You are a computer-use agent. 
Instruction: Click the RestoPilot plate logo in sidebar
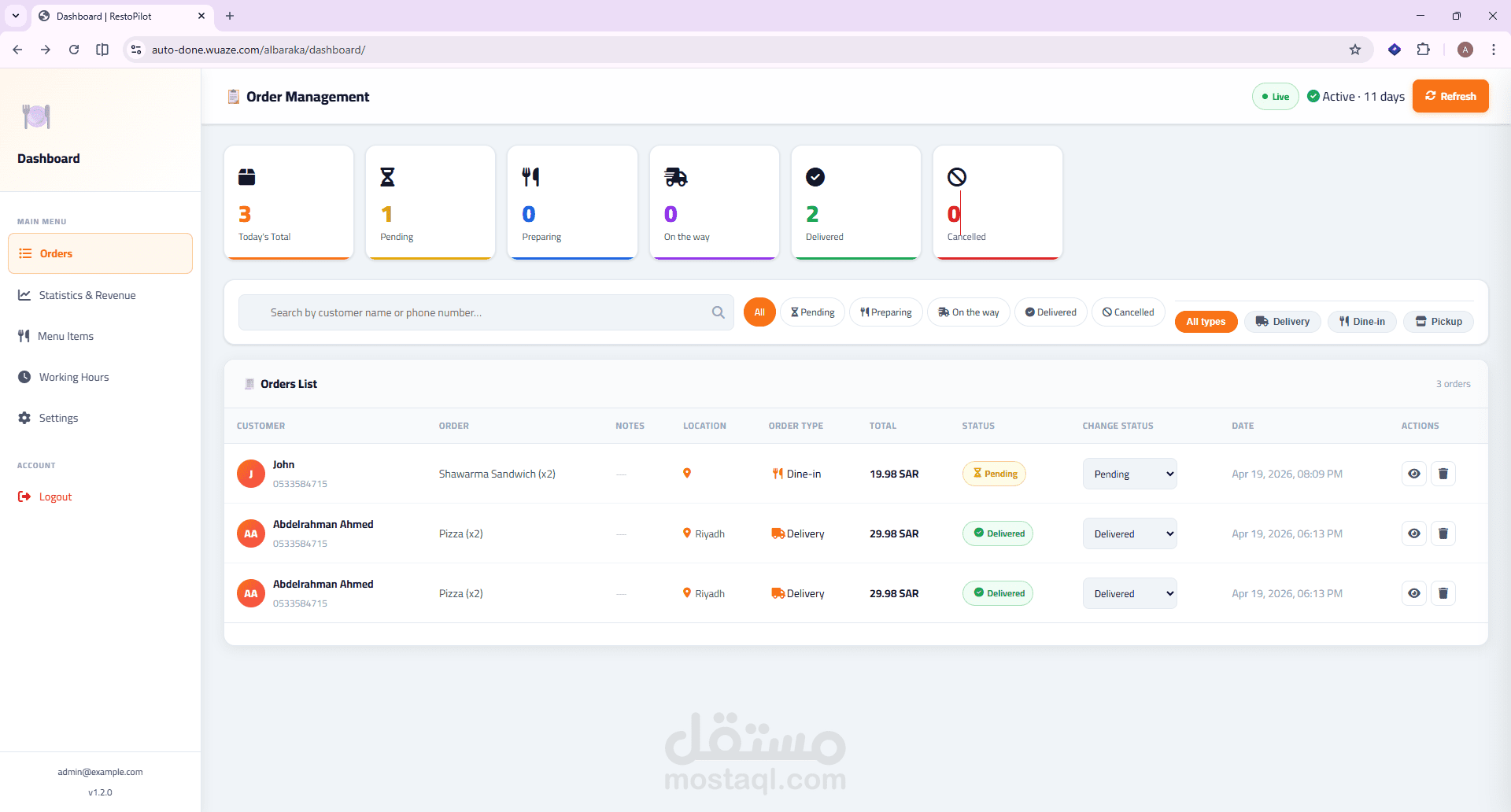(36, 116)
